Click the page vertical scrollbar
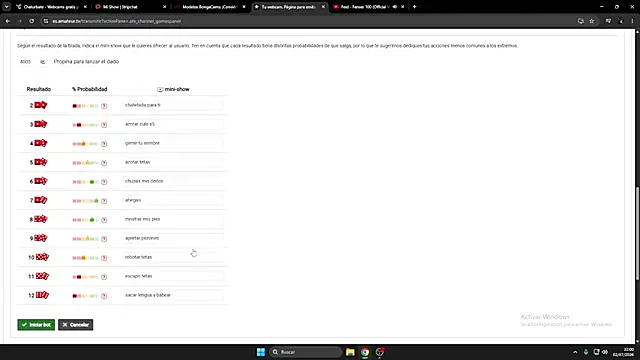The width and height of the screenshot is (640, 360). click(637, 233)
